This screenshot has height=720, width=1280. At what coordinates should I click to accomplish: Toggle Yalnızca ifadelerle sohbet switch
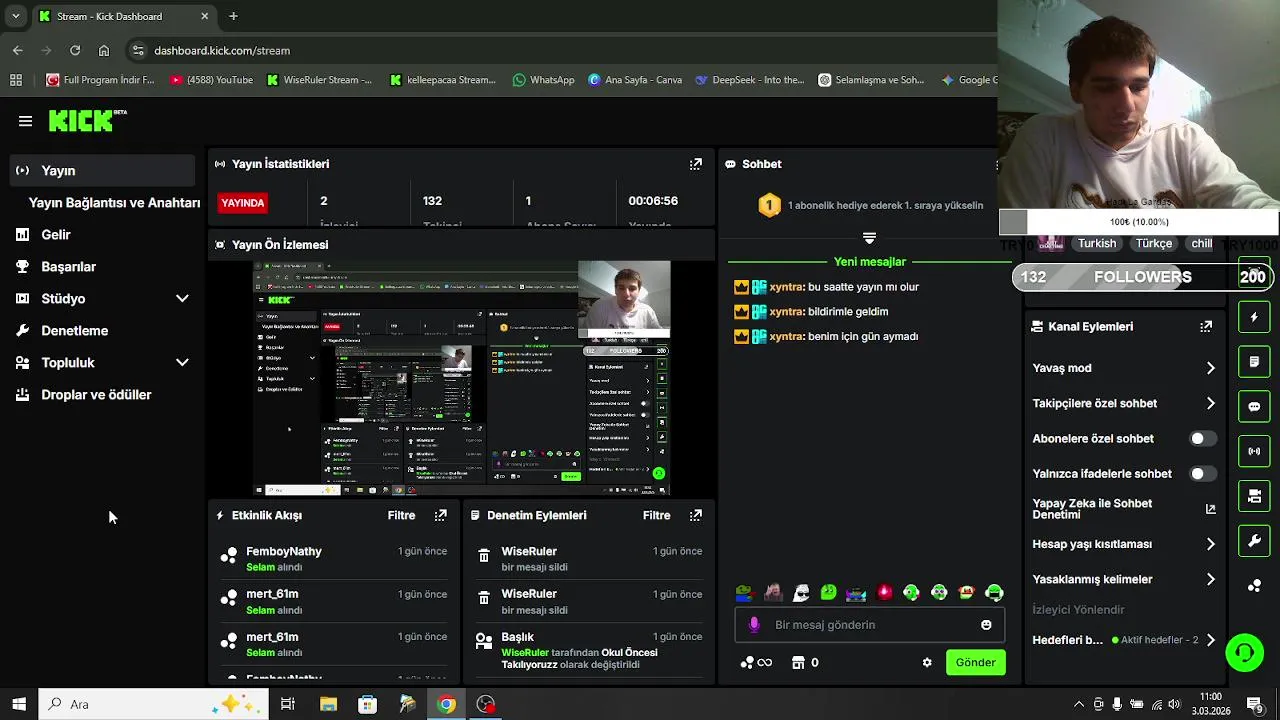point(1203,473)
